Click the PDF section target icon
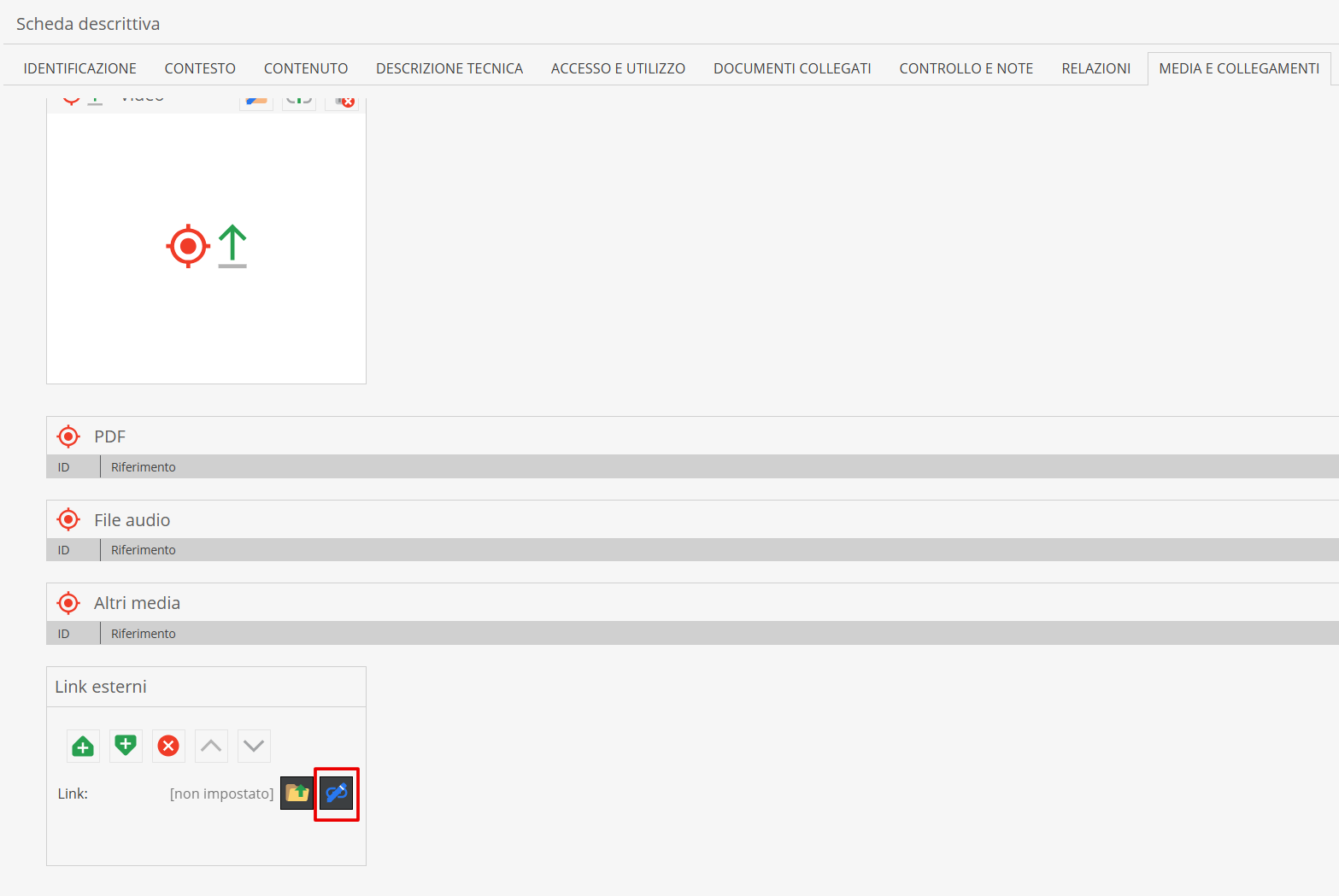Screen dimensions: 1339x896 (68, 436)
